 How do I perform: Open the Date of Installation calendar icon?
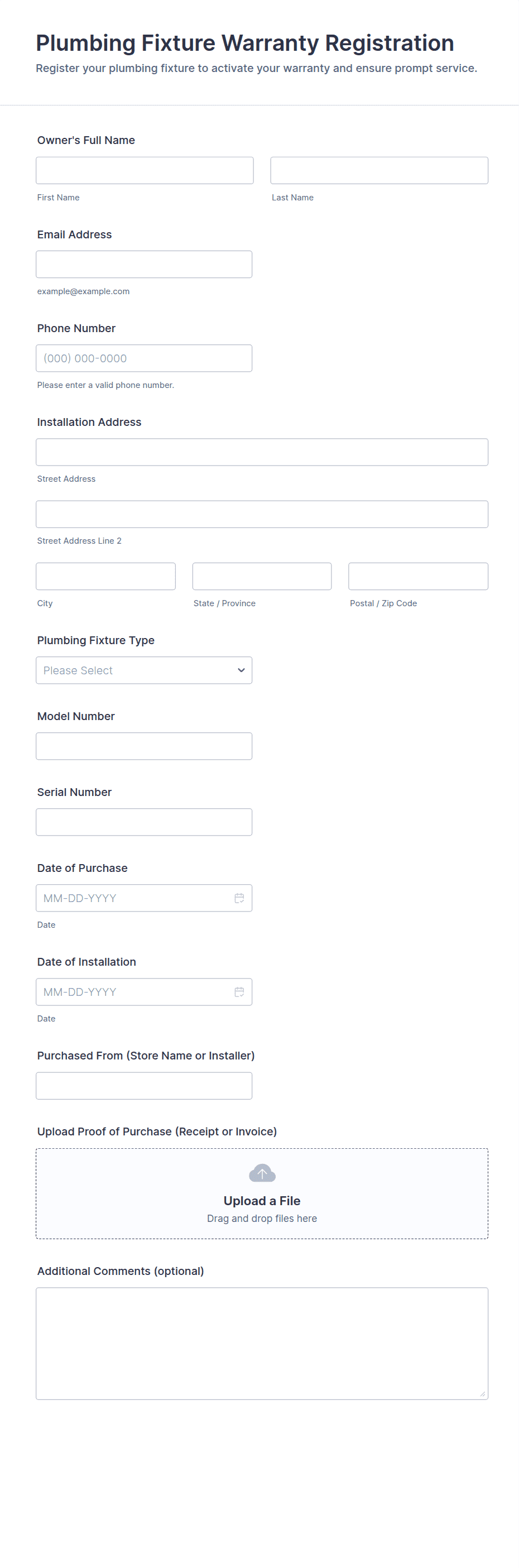coord(239,991)
